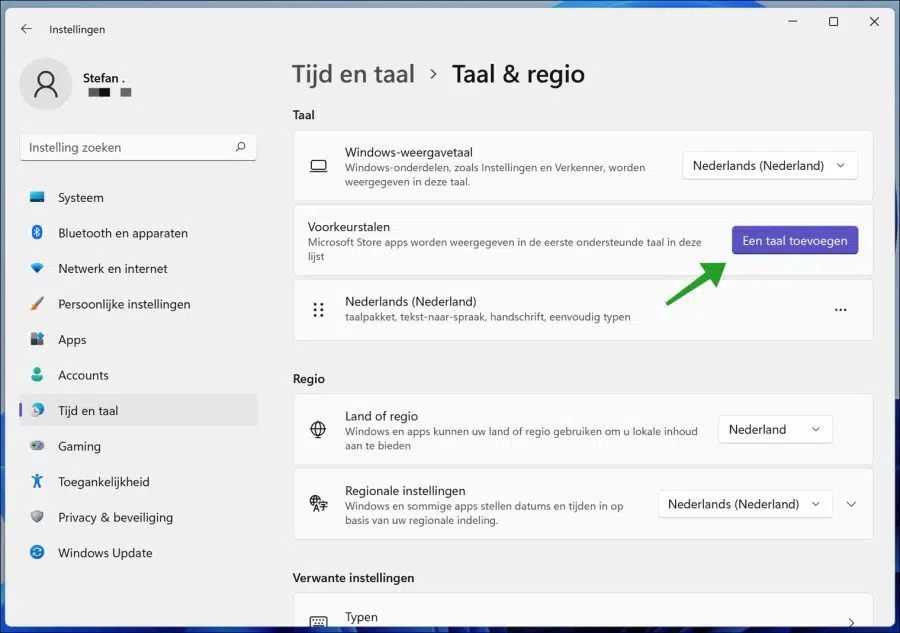
Task: Click the Privacy & beveiliging shield icon
Action: coord(37,517)
